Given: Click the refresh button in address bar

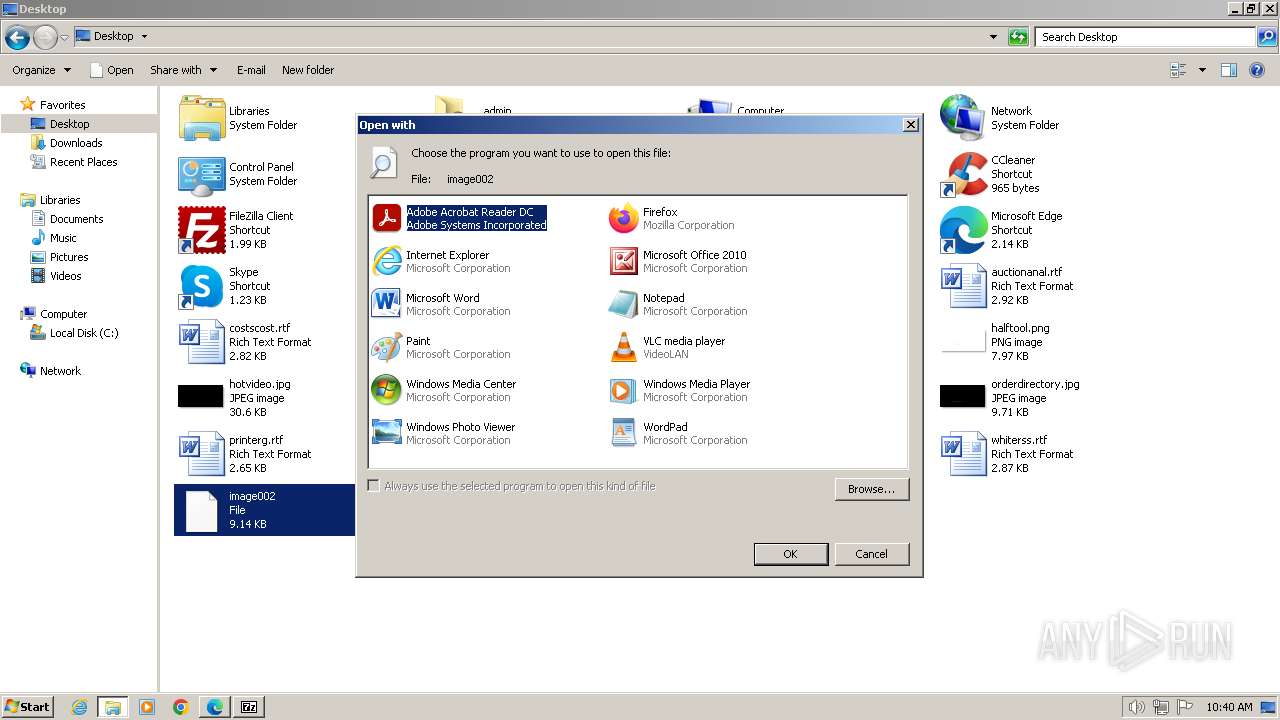Looking at the screenshot, I should tap(1018, 37).
